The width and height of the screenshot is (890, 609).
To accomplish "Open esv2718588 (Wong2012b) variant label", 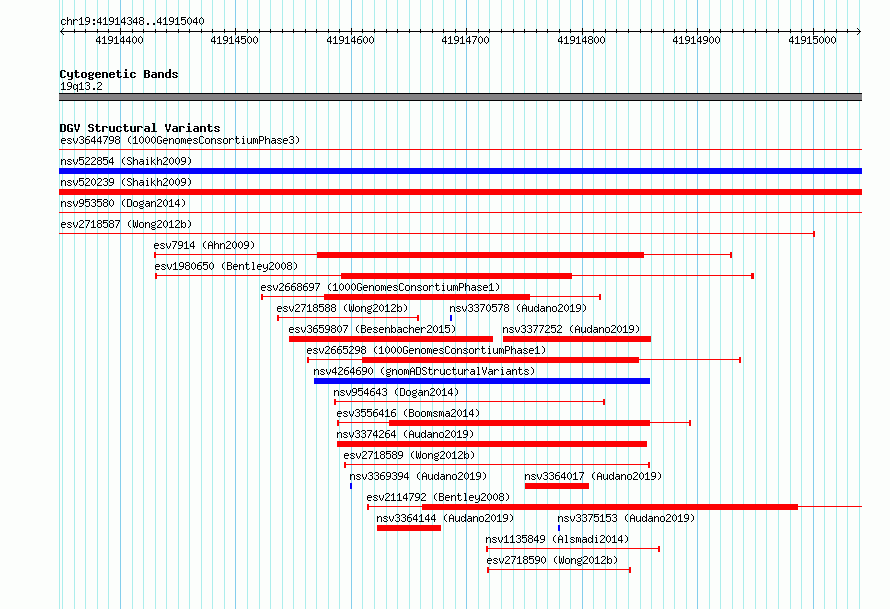I will click(342, 308).
